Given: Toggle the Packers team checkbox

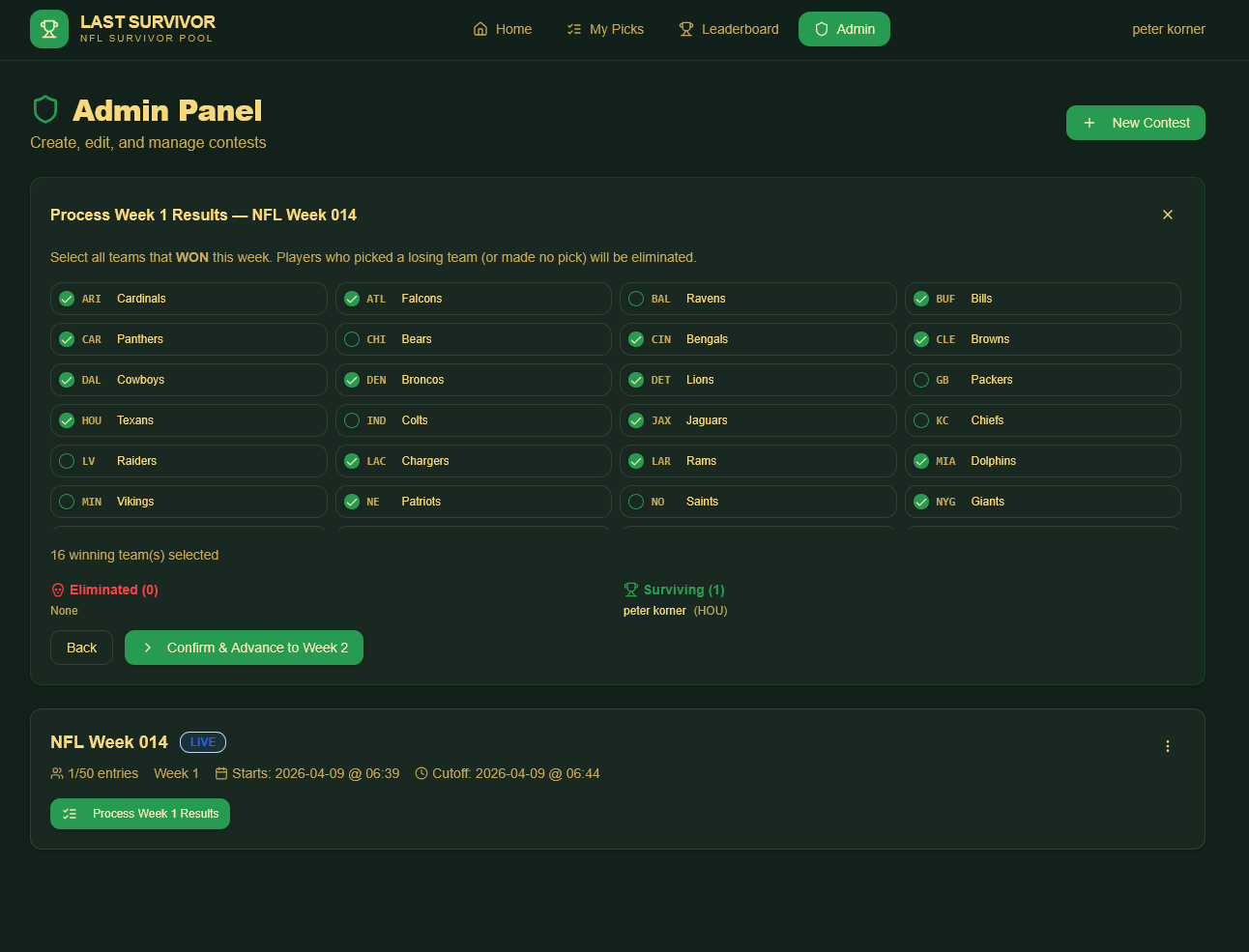Looking at the screenshot, I should [x=921, y=380].
